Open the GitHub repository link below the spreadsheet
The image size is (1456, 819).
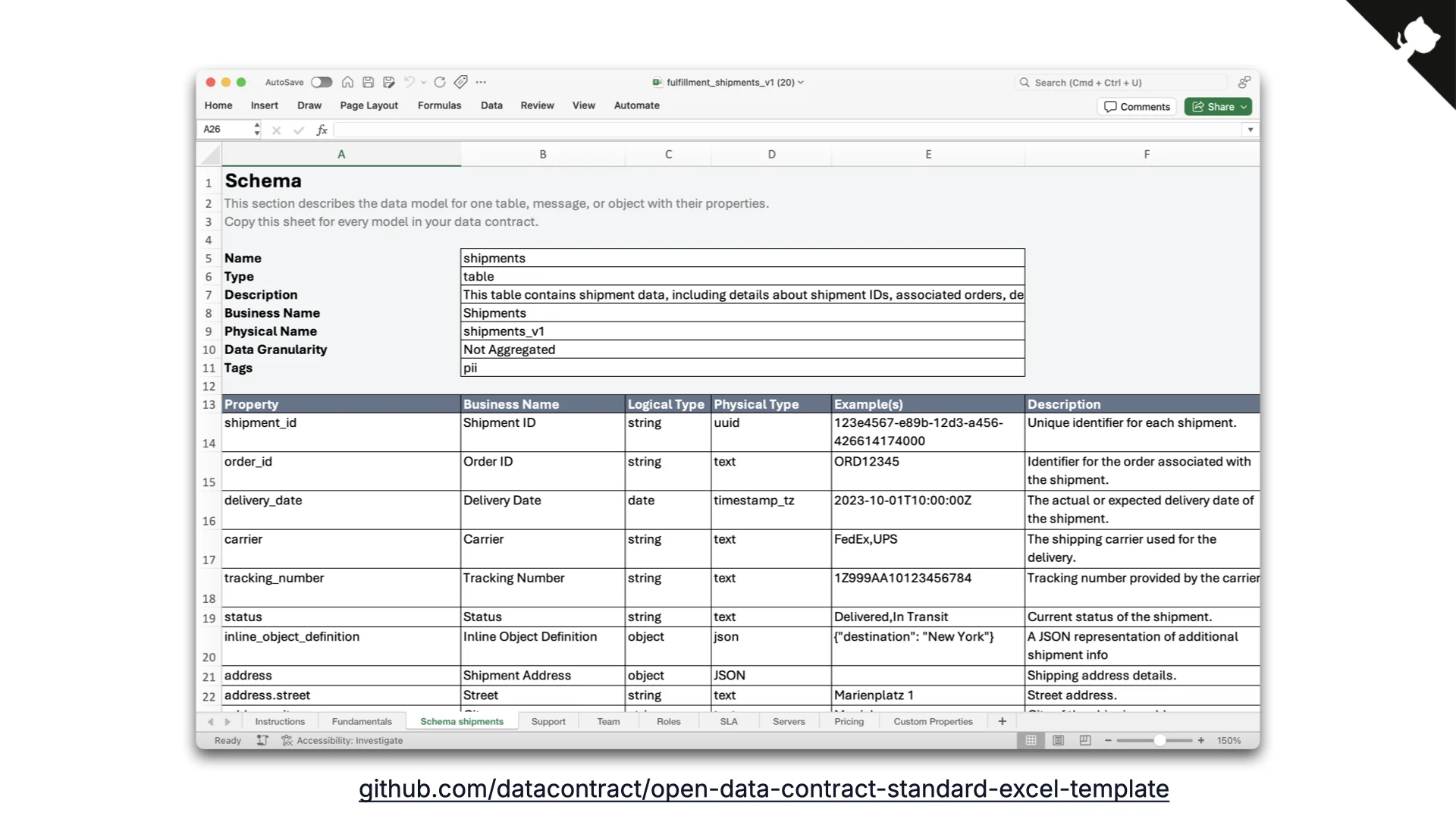coord(763,789)
